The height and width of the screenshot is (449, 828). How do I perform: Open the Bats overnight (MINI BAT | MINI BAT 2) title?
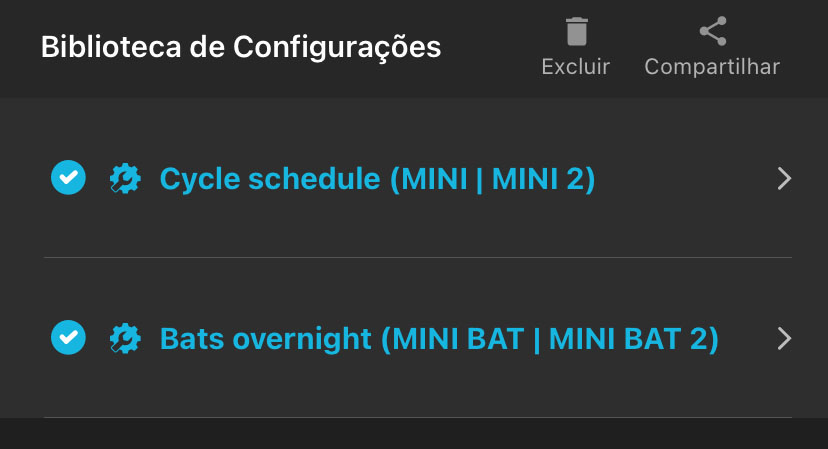[x=439, y=338]
